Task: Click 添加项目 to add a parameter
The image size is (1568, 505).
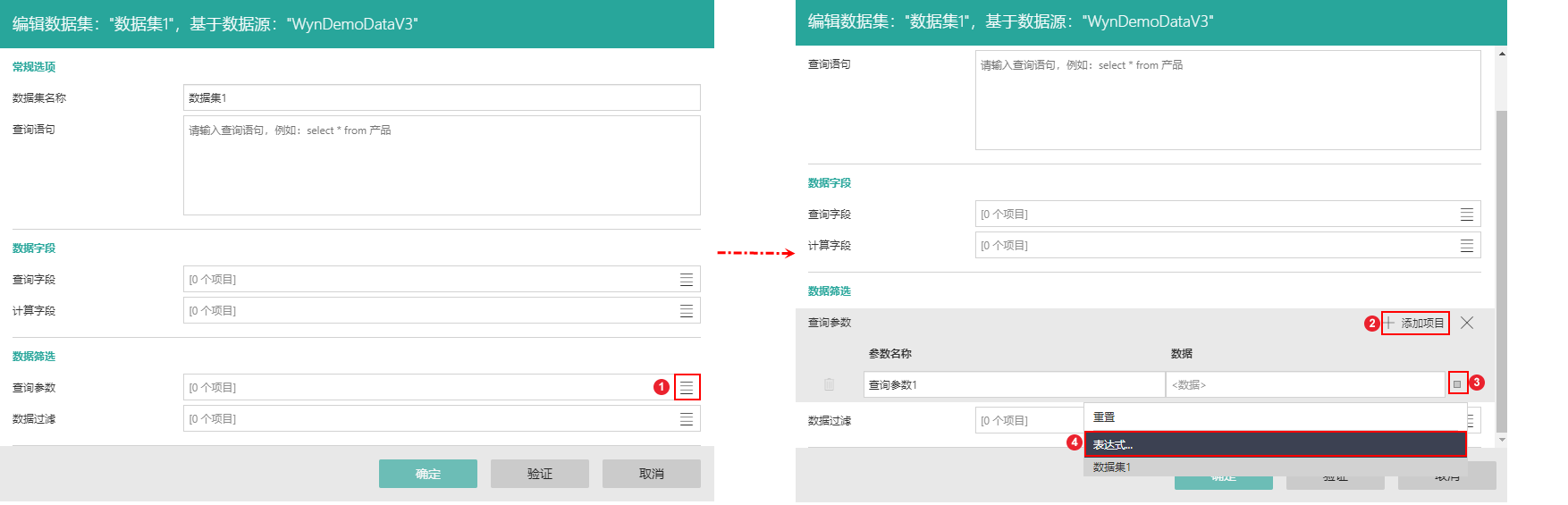Action: coord(1415,323)
